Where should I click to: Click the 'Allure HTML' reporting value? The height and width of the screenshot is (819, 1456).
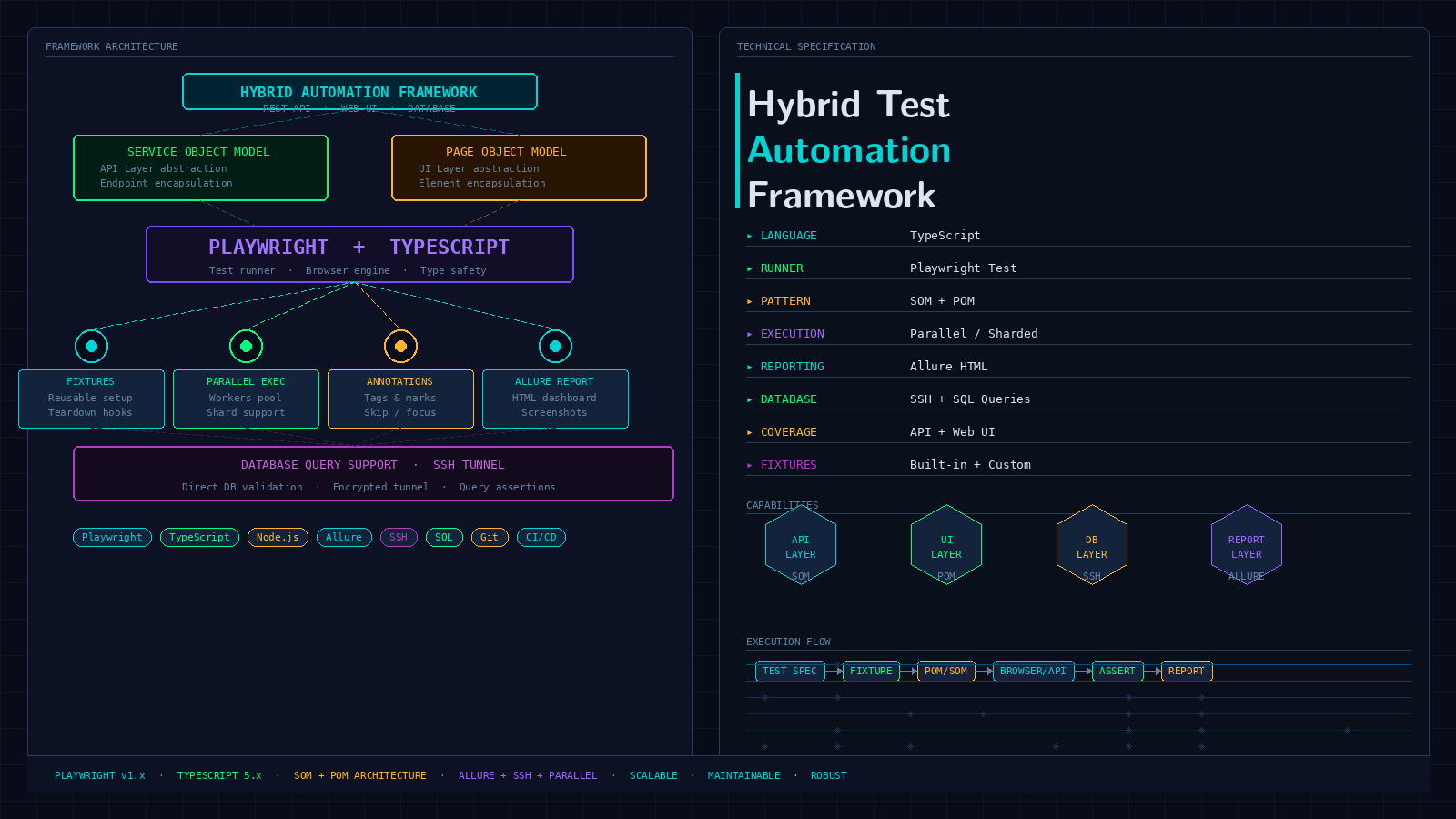(x=949, y=367)
